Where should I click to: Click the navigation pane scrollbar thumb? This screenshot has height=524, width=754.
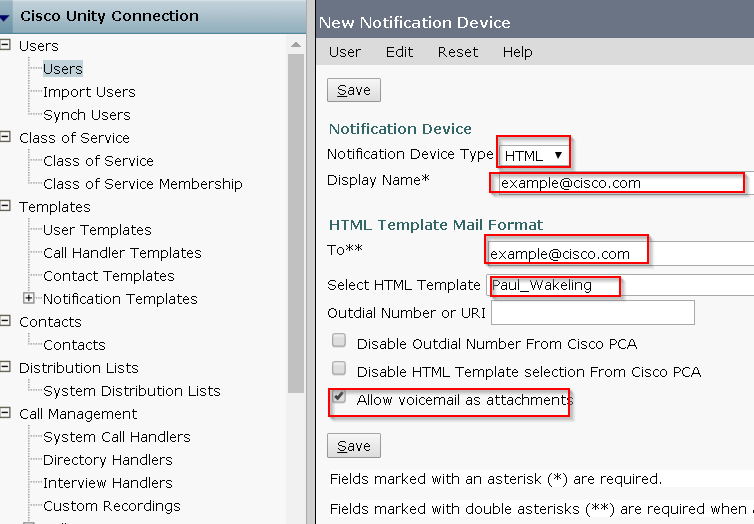point(296,224)
